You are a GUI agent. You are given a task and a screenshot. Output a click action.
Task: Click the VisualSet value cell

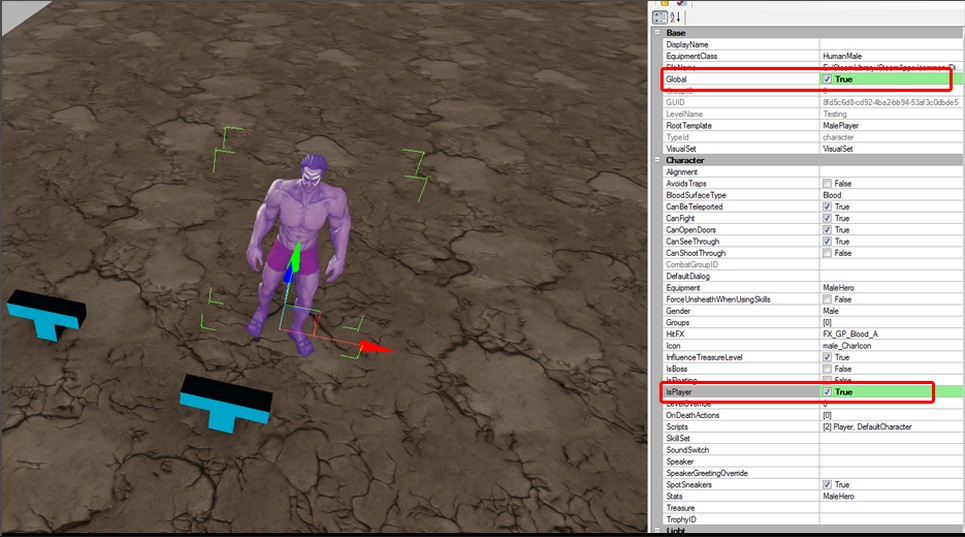point(892,149)
